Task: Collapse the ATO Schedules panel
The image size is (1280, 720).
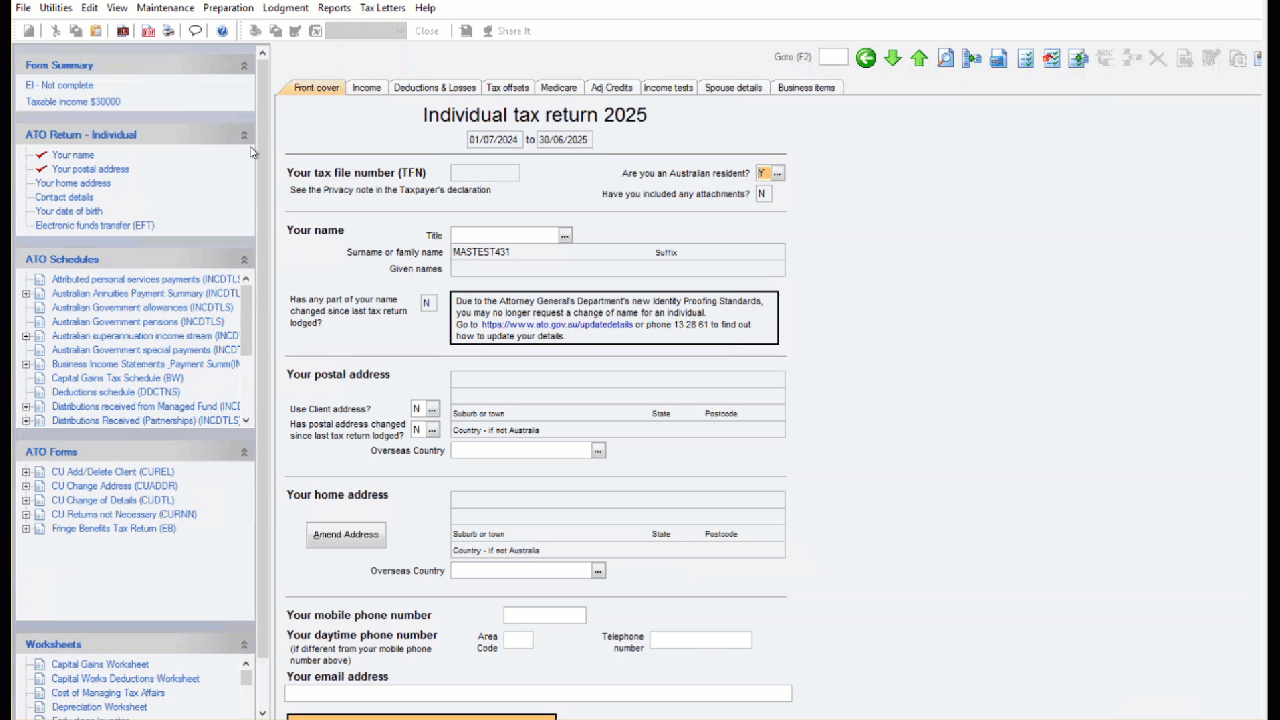Action: coord(244,260)
